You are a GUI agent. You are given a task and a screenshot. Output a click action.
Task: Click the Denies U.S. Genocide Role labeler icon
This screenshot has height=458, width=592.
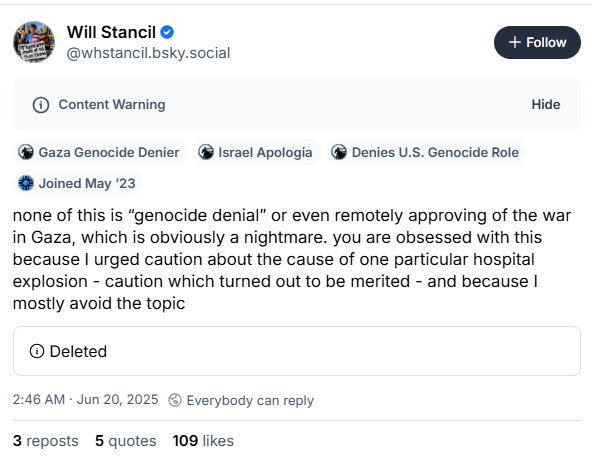(339, 152)
